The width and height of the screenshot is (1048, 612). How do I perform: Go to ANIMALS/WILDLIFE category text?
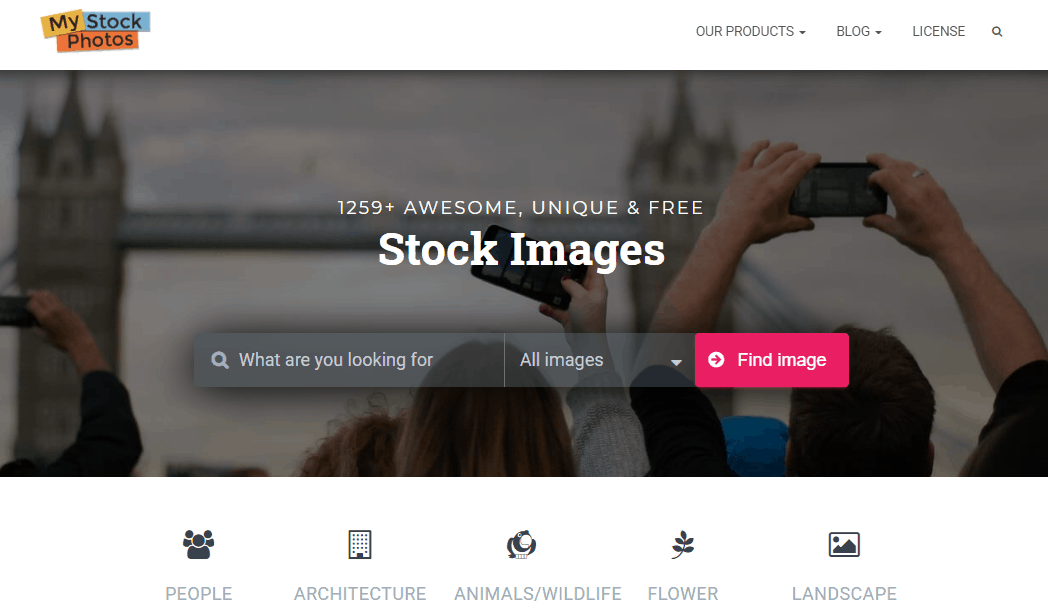coord(538,593)
